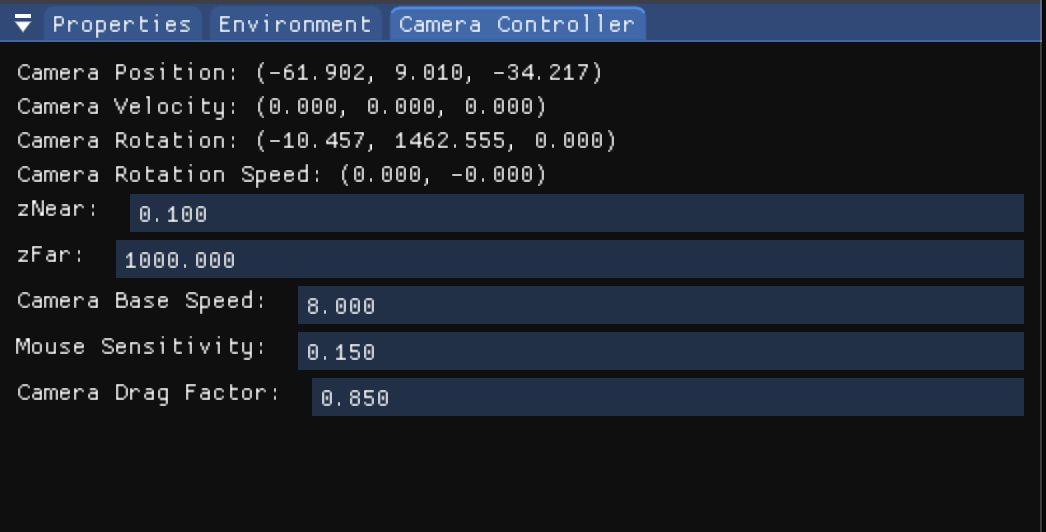Select the Camera Drag Factor value field
The height and width of the screenshot is (532, 1046).
click(x=667, y=397)
